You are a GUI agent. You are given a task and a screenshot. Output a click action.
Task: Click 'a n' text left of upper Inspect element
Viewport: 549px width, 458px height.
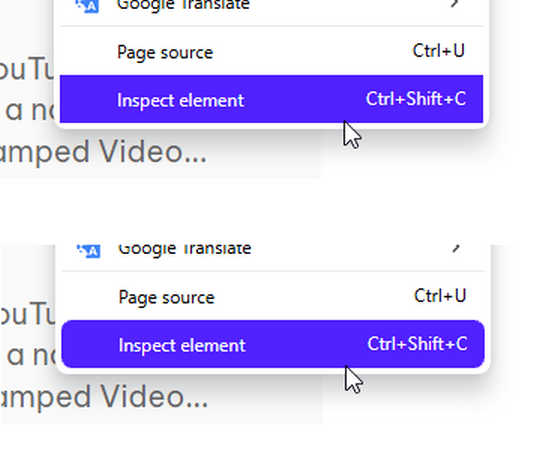tap(30, 111)
